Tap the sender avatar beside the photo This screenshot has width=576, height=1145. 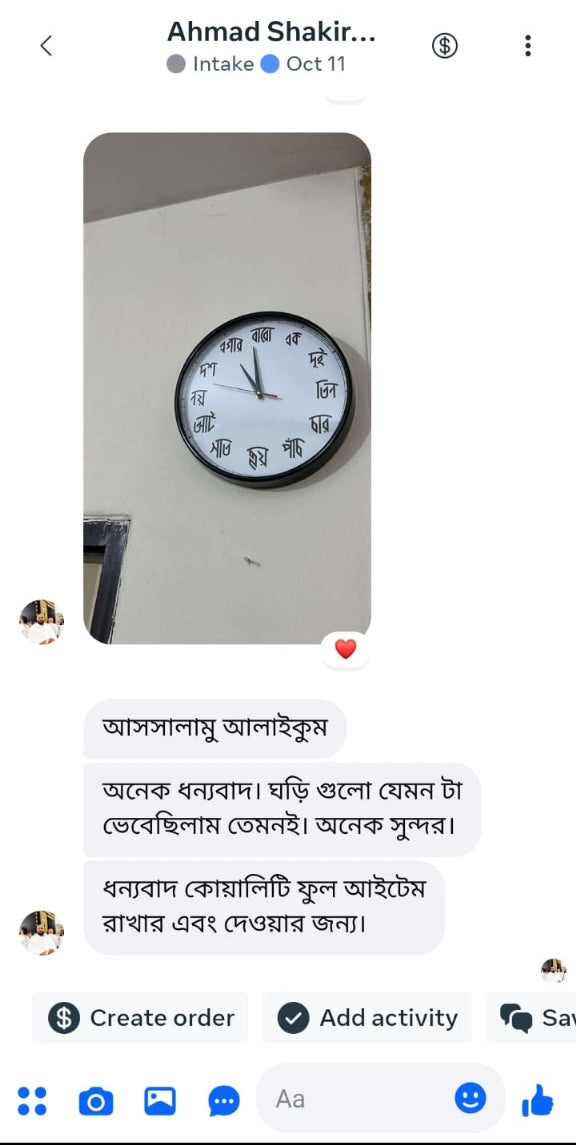[x=41, y=622]
